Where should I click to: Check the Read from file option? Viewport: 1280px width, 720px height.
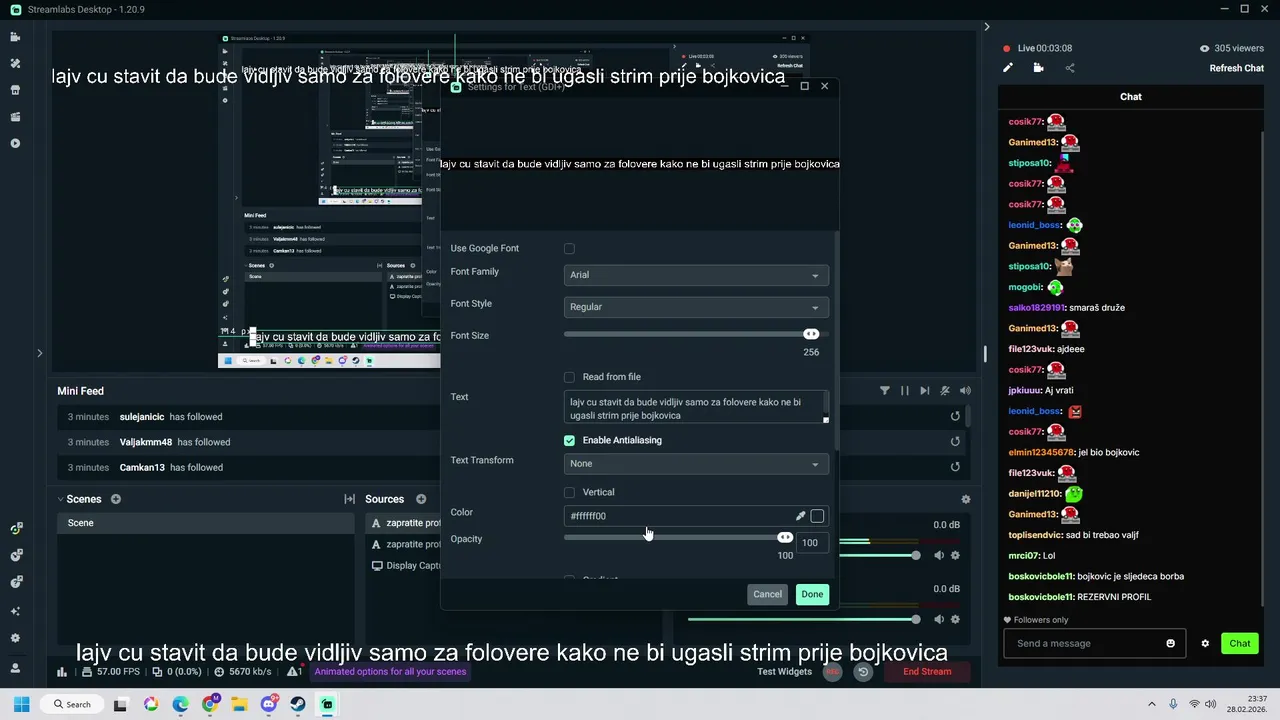coord(569,377)
